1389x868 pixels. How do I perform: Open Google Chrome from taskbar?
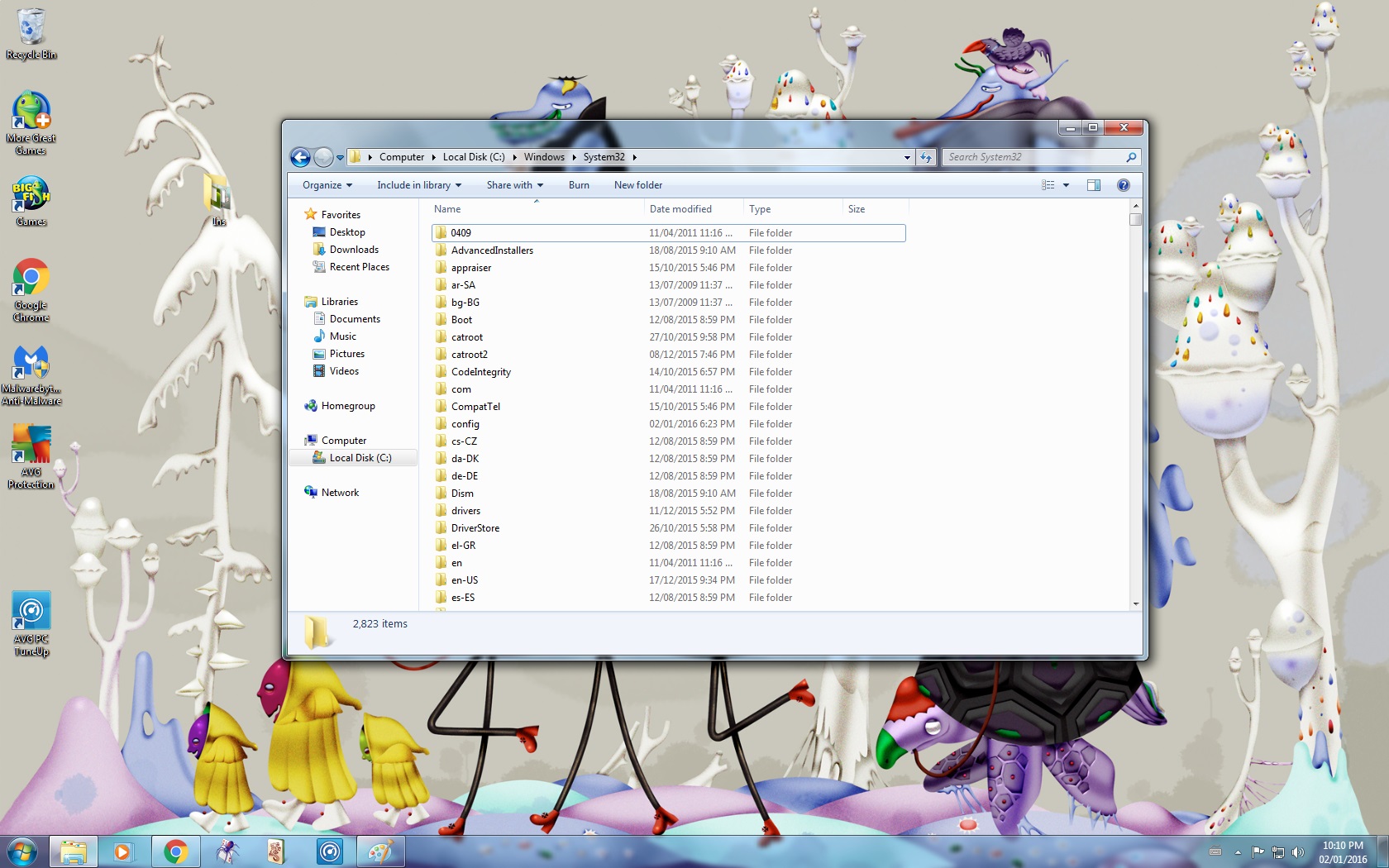pyautogui.click(x=175, y=851)
